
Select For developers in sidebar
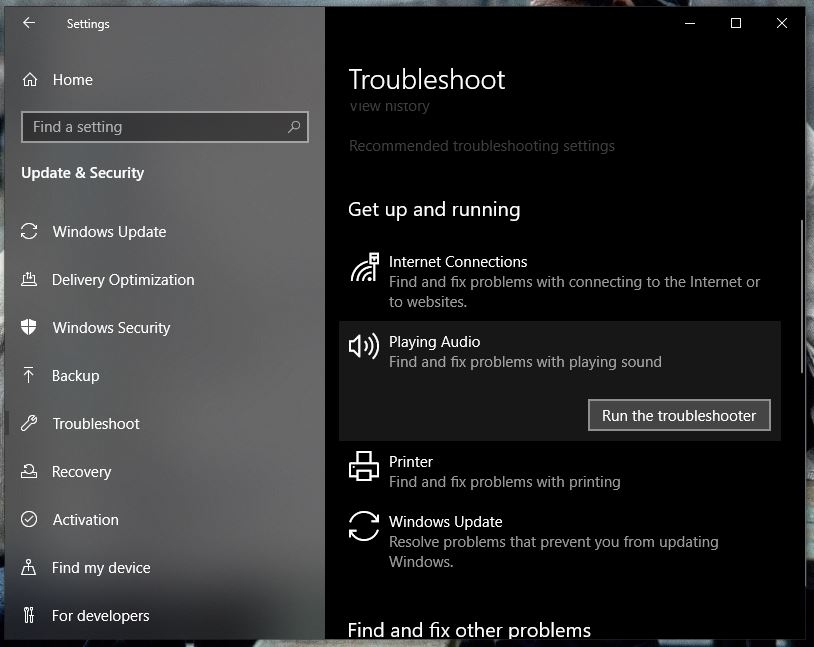(101, 616)
